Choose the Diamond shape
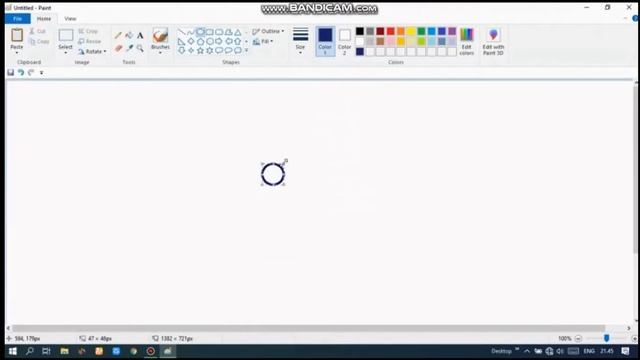The height and width of the screenshot is (360, 640). (x=191, y=41)
